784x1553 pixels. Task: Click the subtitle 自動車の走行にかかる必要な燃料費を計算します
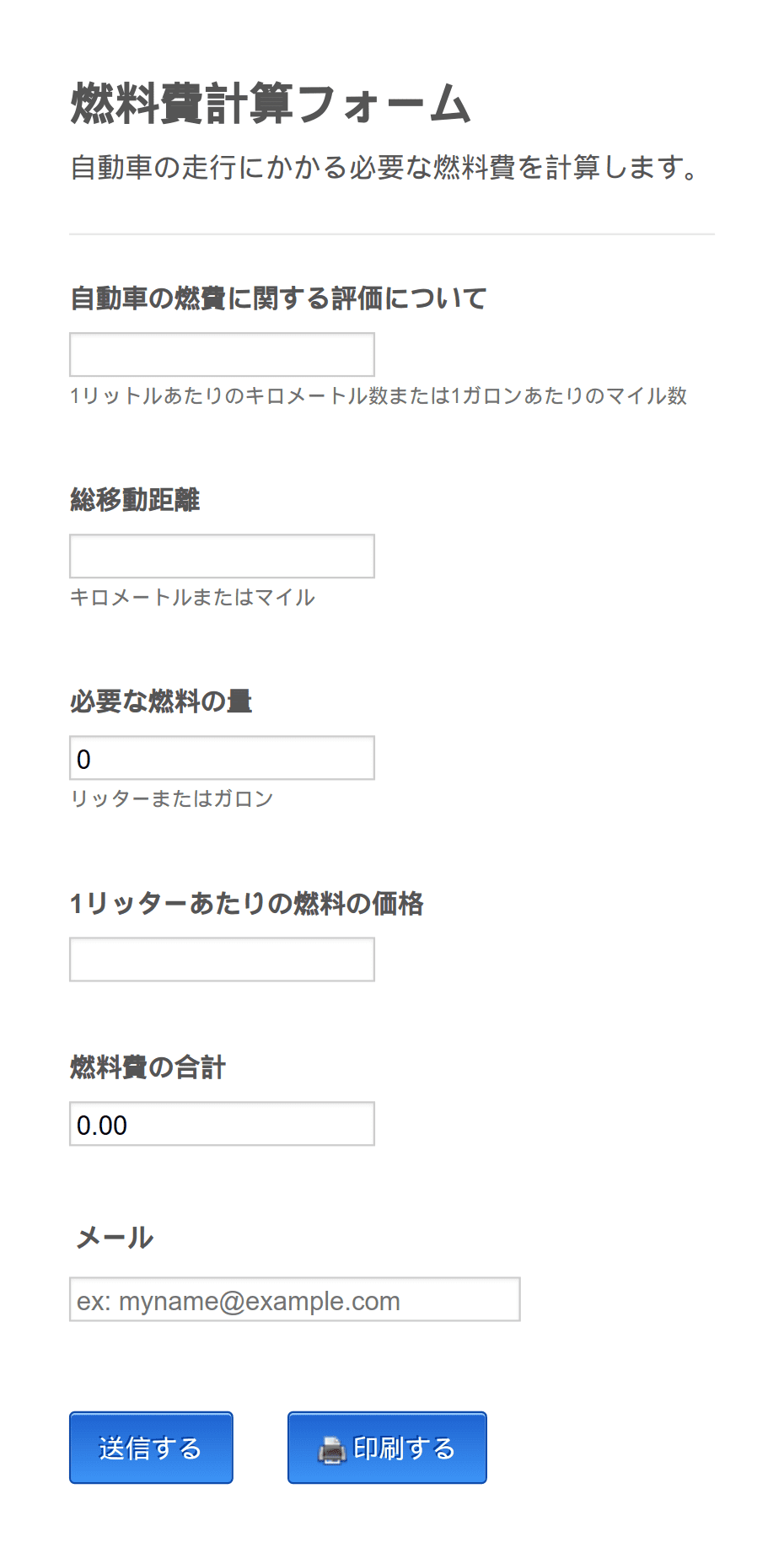point(385,167)
